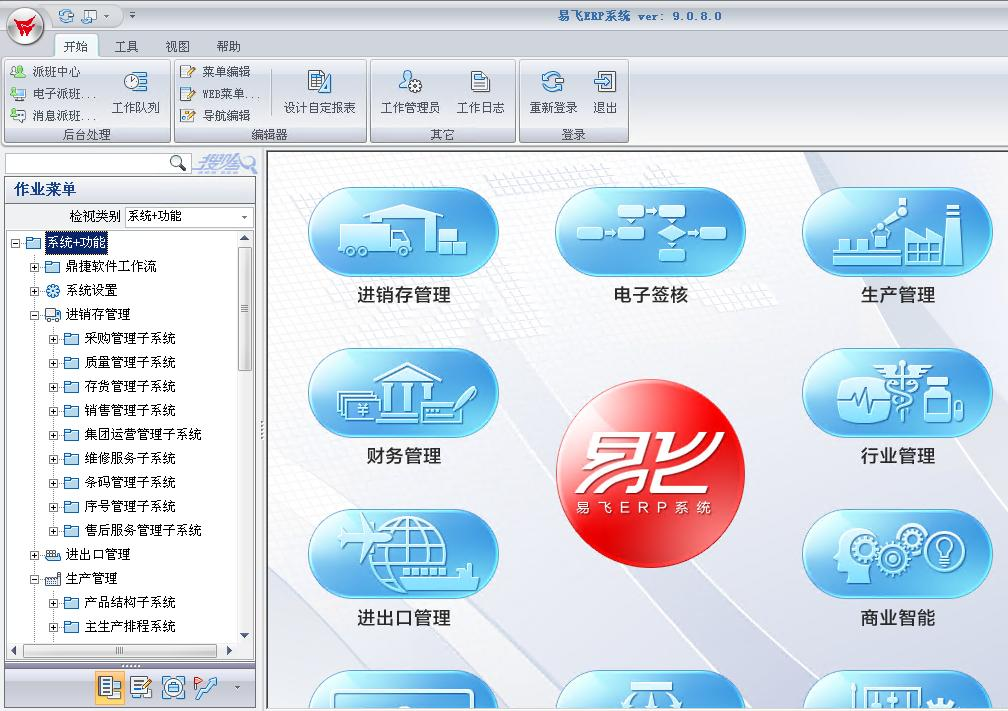Click the search magnifier icon
This screenshot has height=711, width=1008.
point(178,163)
